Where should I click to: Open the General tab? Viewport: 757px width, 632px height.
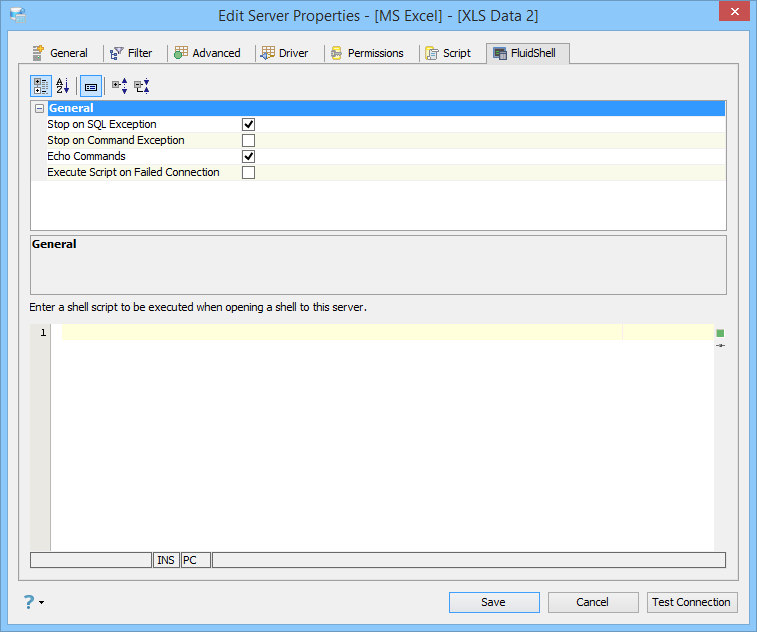[60, 53]
